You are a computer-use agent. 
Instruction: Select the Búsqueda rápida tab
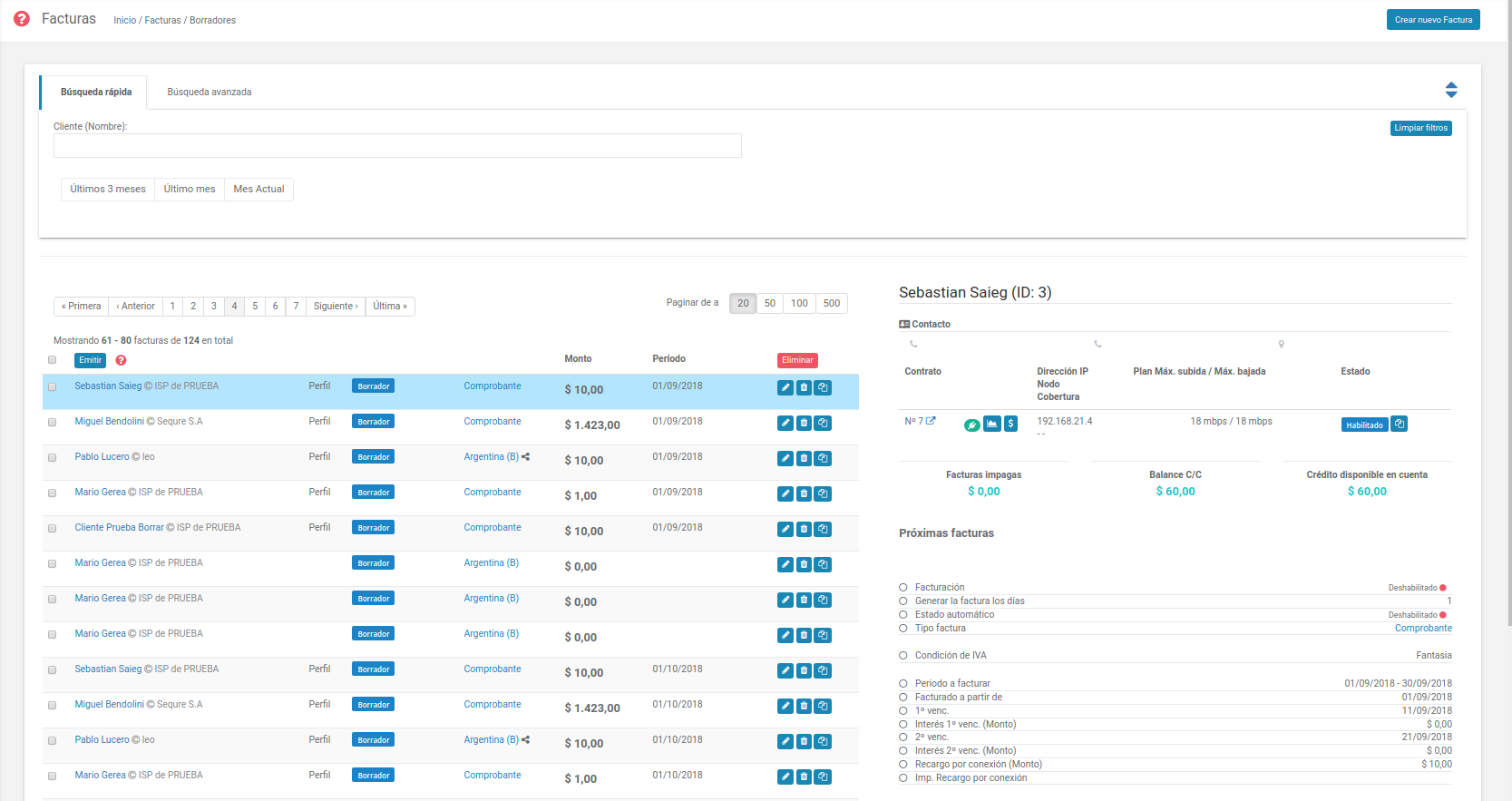tap(96, 92)
